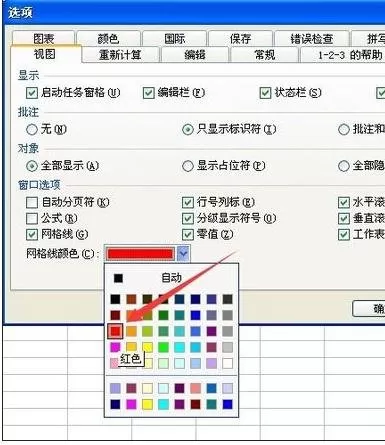Uncheck the 网格线 checkbox
Image resolution: width=385 pixels, height=445 pixels.
(x=32, y=234)
